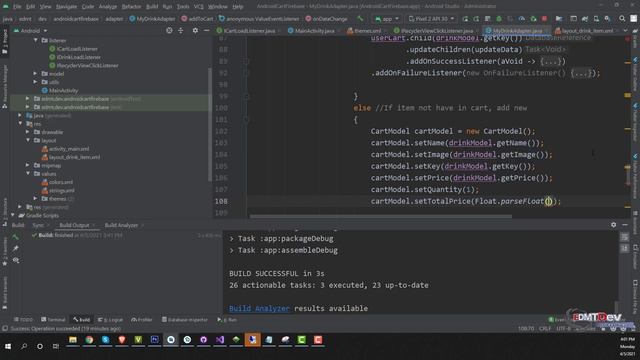640x360 pixels.
Task: Click the rebuild hammer icon in Build panel
Action: click(x=16, y=237)
